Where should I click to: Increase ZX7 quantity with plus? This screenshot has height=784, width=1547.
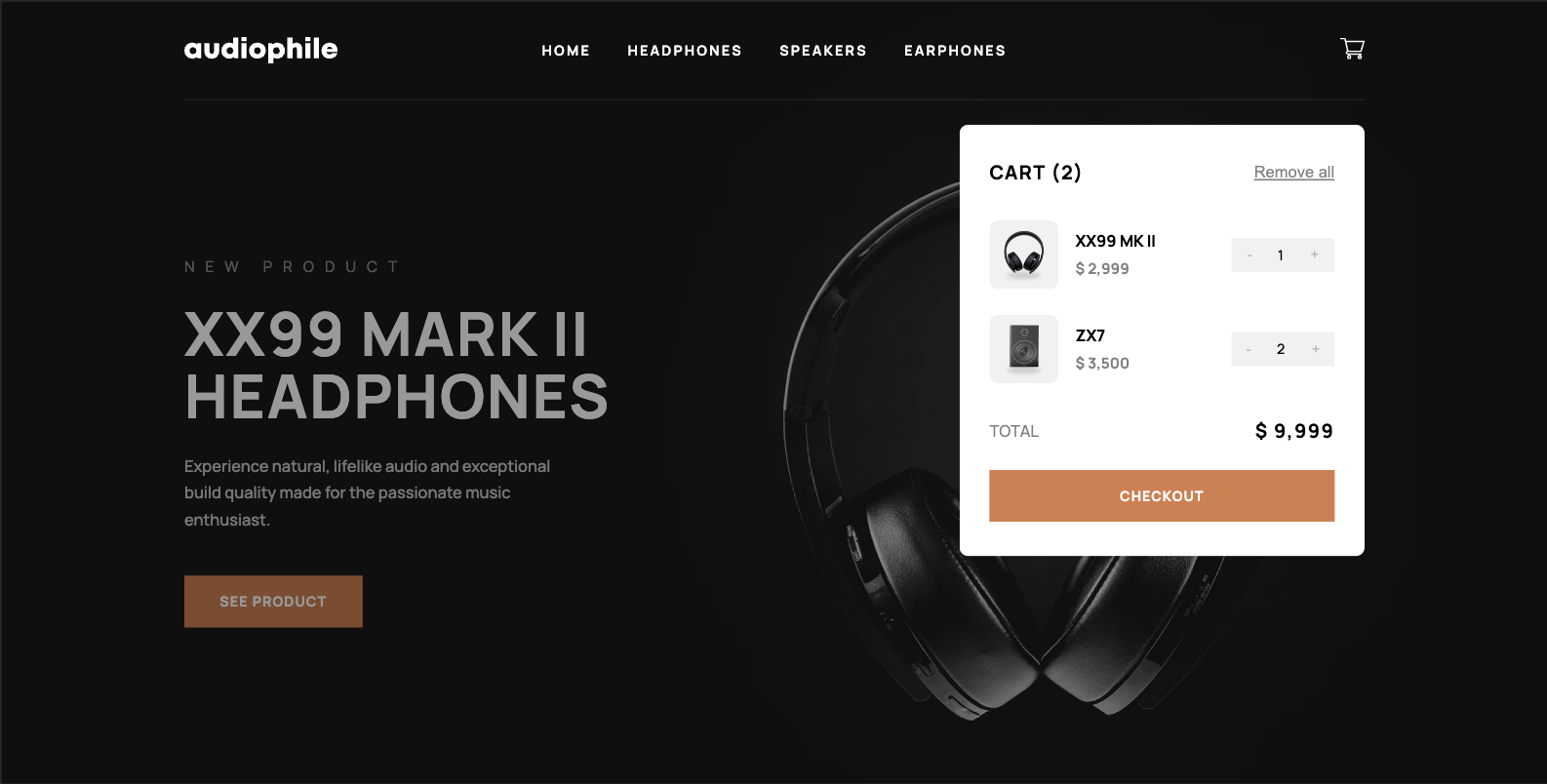click(1315, 349)
